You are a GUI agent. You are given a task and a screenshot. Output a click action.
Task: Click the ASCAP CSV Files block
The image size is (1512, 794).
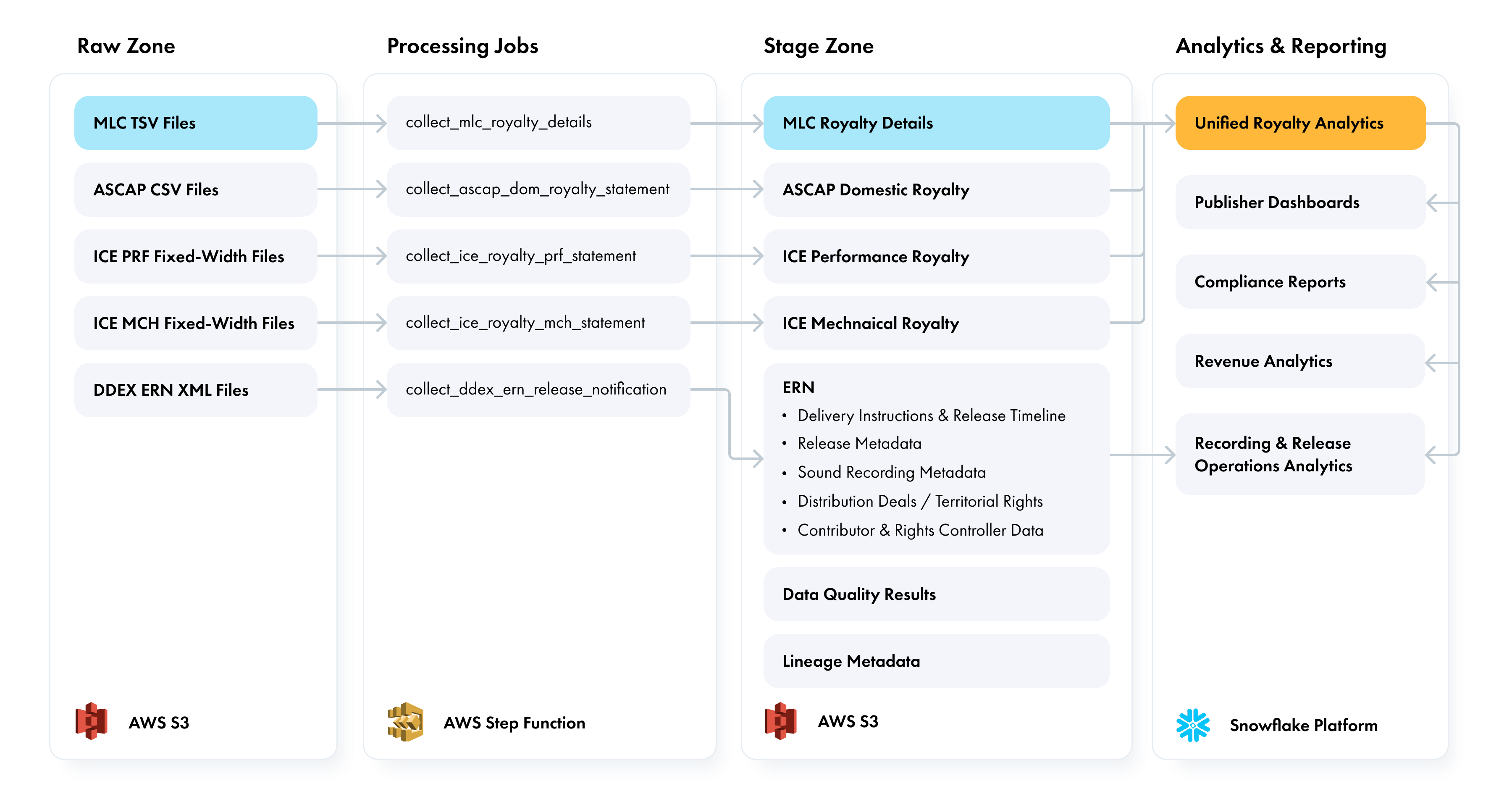195,190
